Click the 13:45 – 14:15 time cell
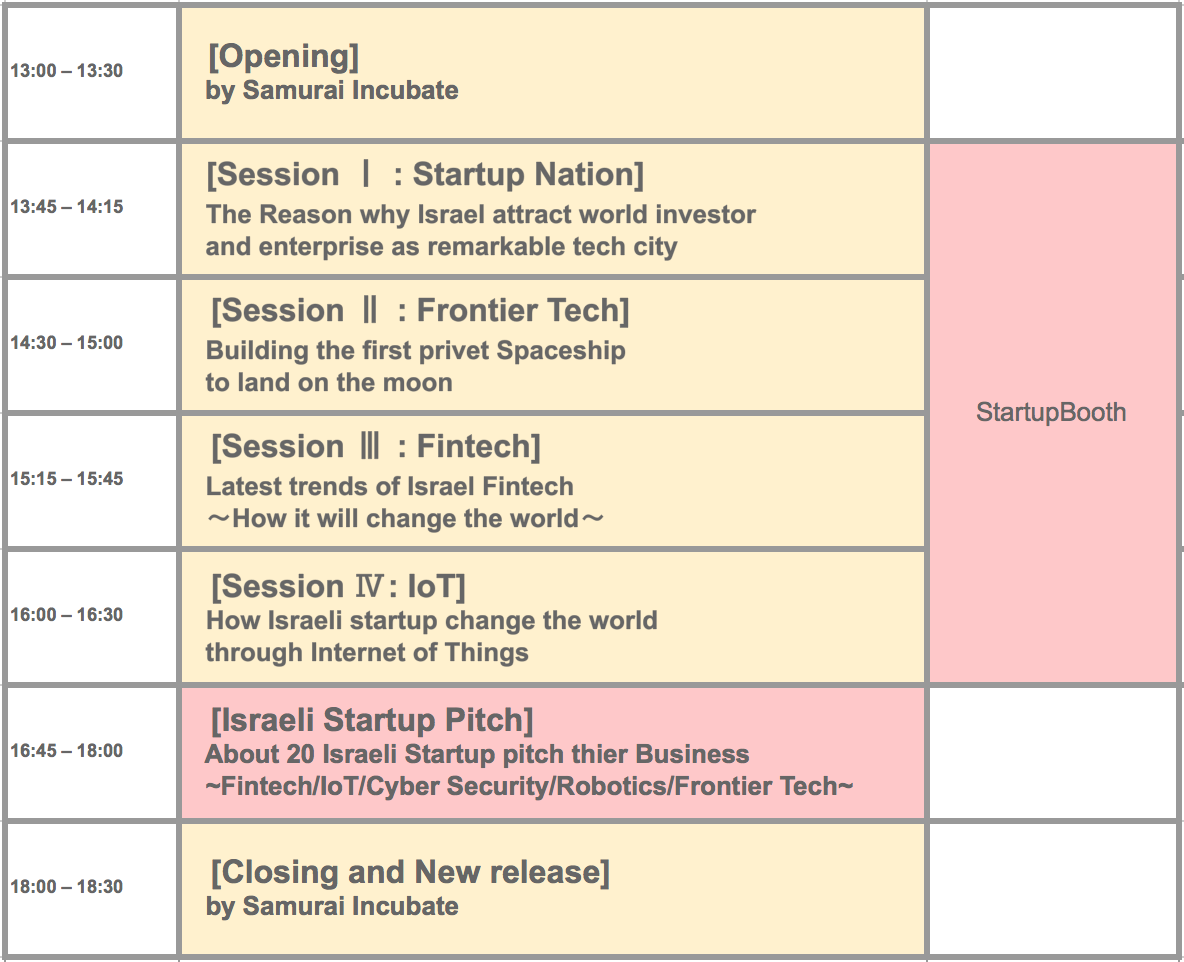 66,207
